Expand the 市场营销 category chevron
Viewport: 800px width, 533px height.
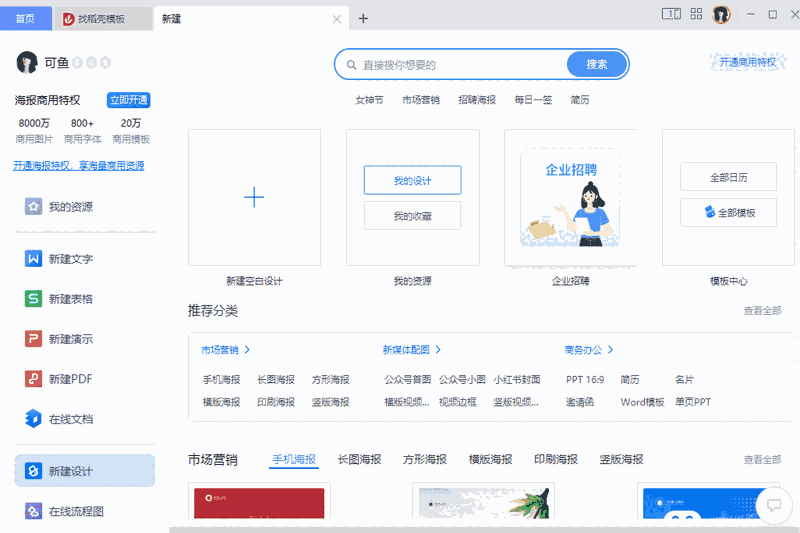tap(247, 349)
